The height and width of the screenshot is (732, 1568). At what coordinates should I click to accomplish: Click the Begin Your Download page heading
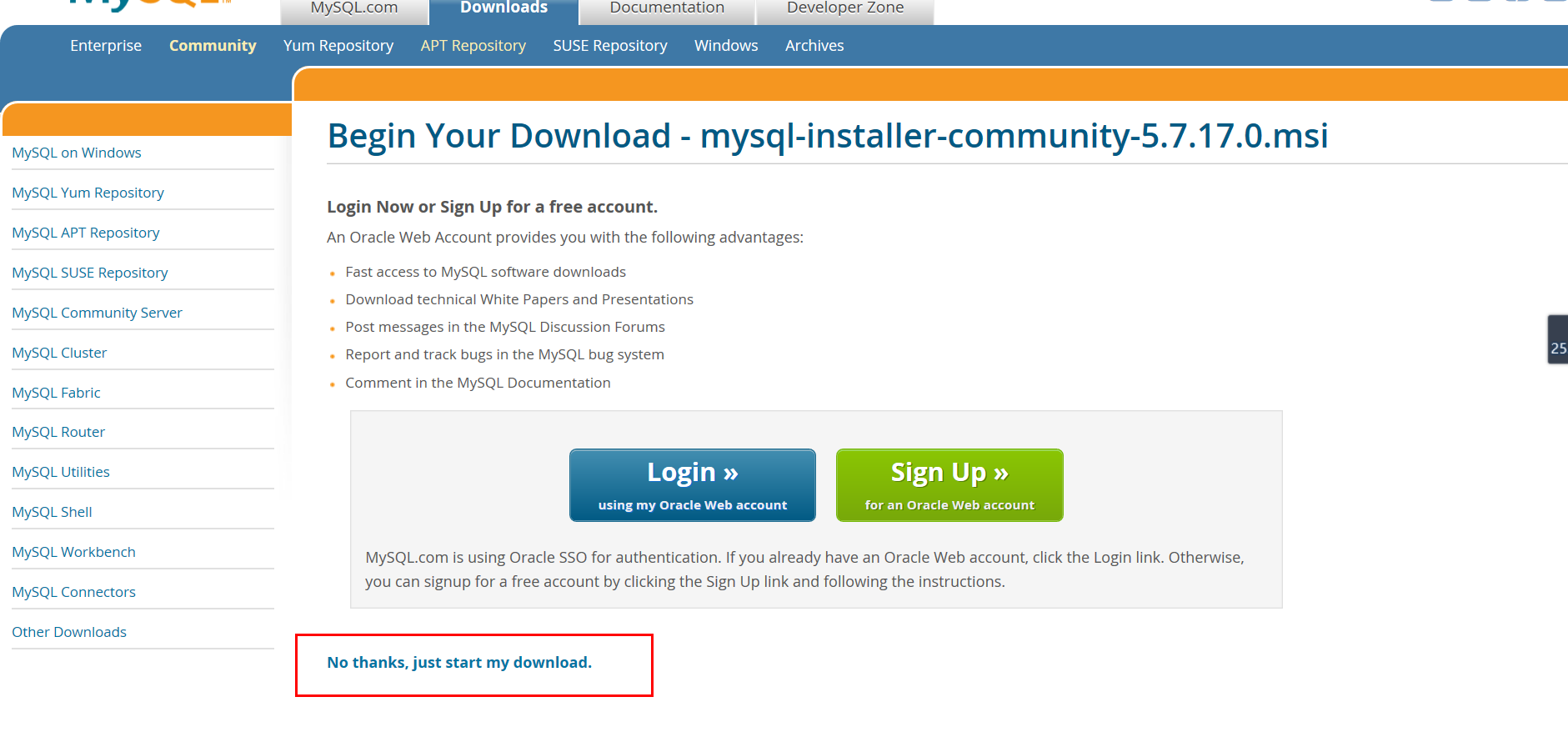[x=828, y=136]
